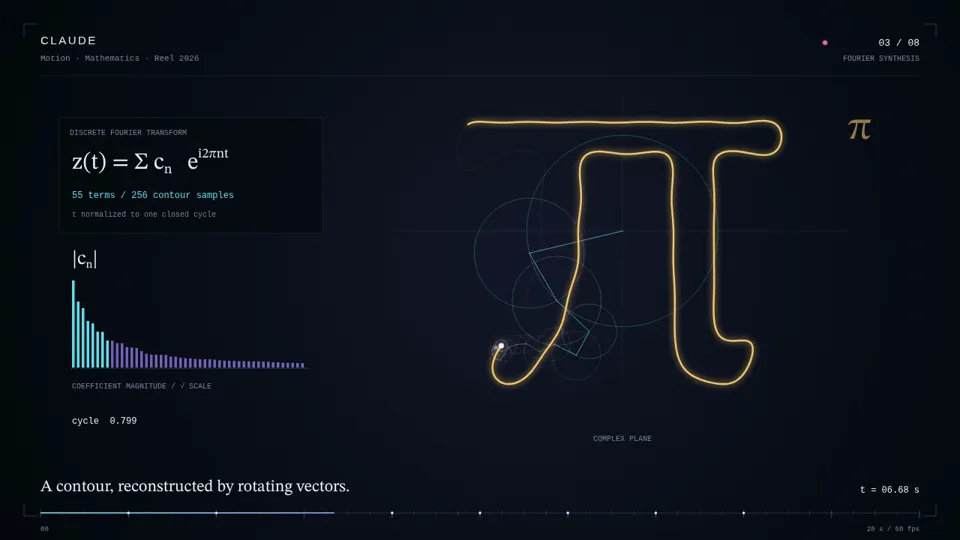Click the "00" timeline start label
The height and width of the screenshot is (540, 960).
[x=44, y=528]
